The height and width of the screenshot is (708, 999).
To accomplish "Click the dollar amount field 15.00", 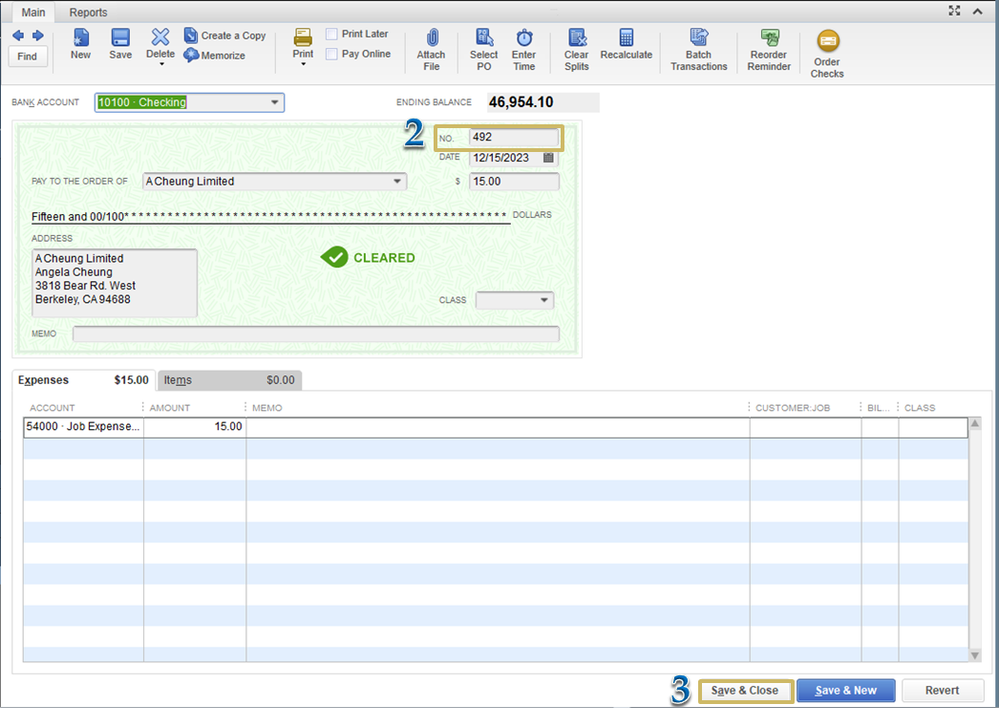I will click(x=514, y=182).
